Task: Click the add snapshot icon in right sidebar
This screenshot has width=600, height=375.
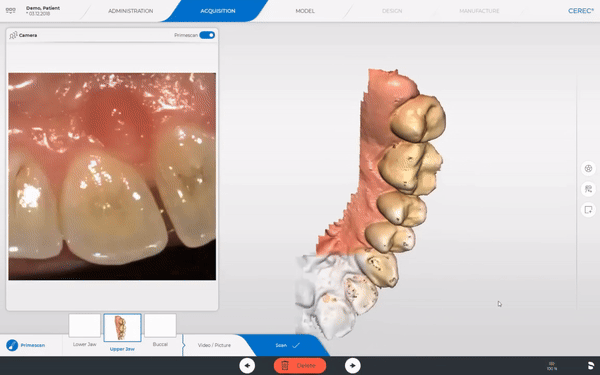Action: (x=588, y=210)
